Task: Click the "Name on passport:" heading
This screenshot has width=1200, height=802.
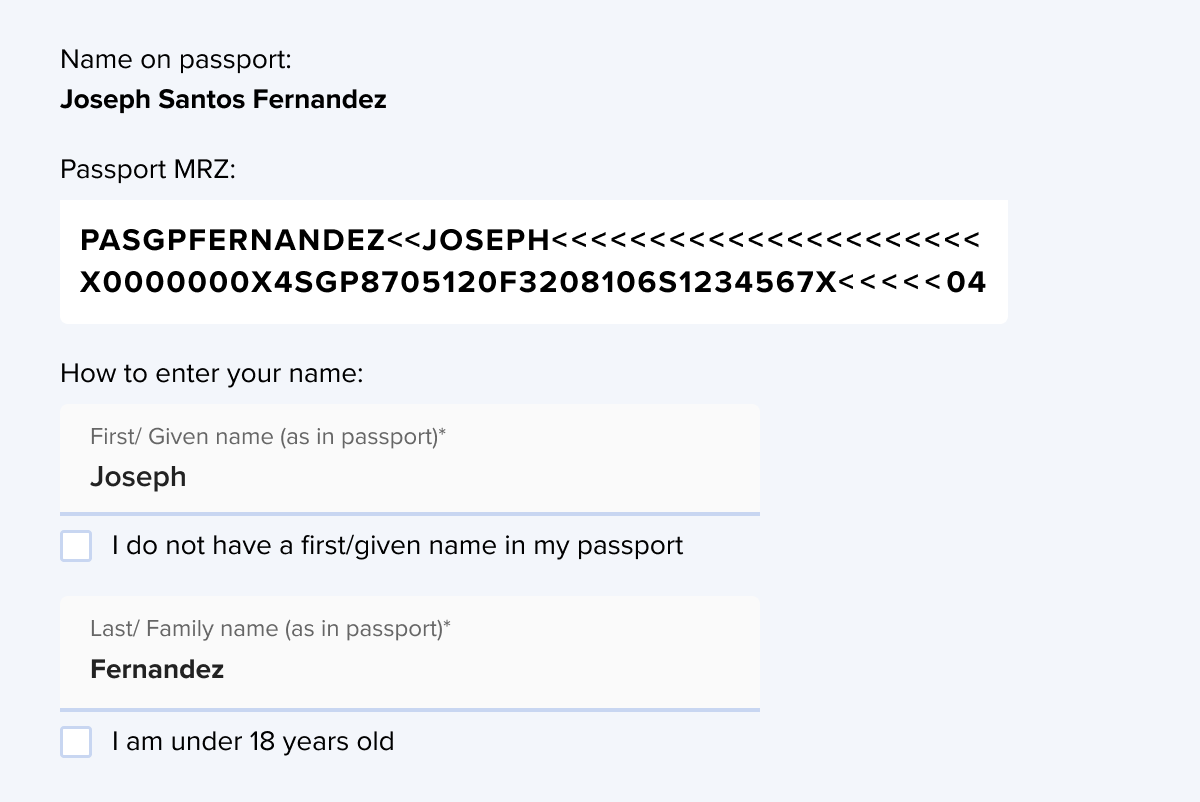Action: point(176,60)
